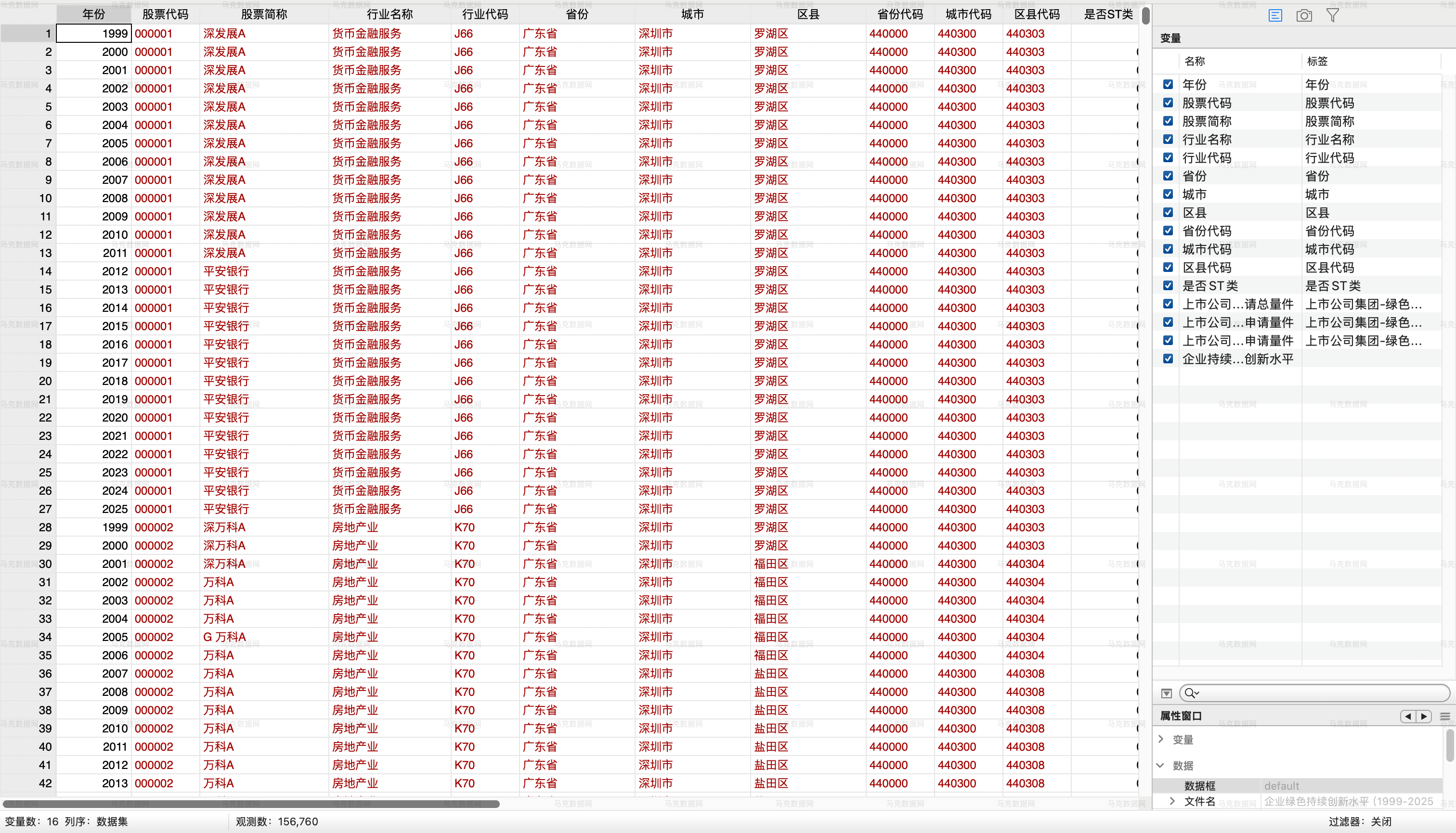Toggle the 是否ST类 variable checkbox
Image resolution: width=1456 pixels, height=833 pixels.
pyautogui.click(x=1168, y=285)
